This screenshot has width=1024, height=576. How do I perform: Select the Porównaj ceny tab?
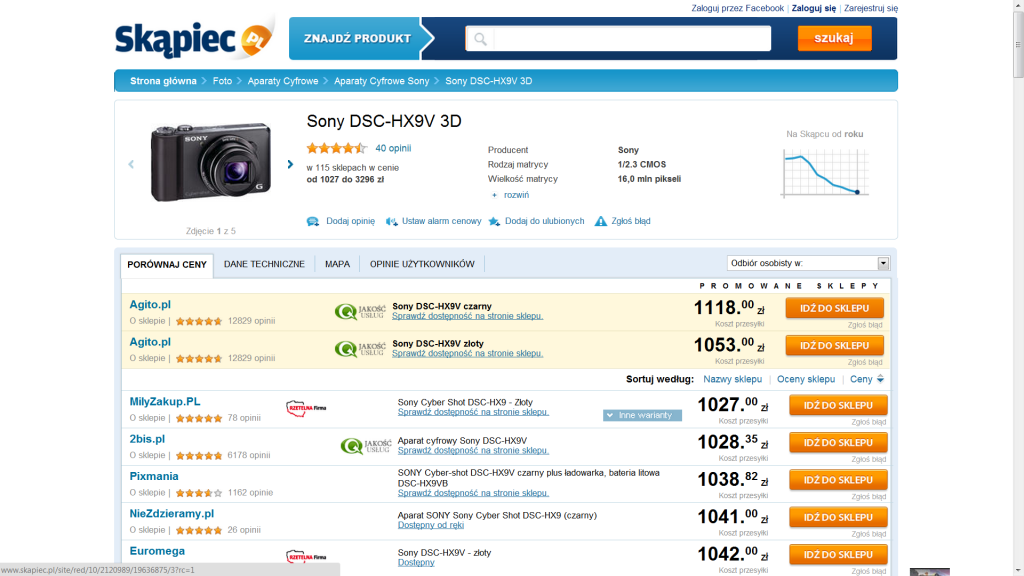[x=167, y=264]
